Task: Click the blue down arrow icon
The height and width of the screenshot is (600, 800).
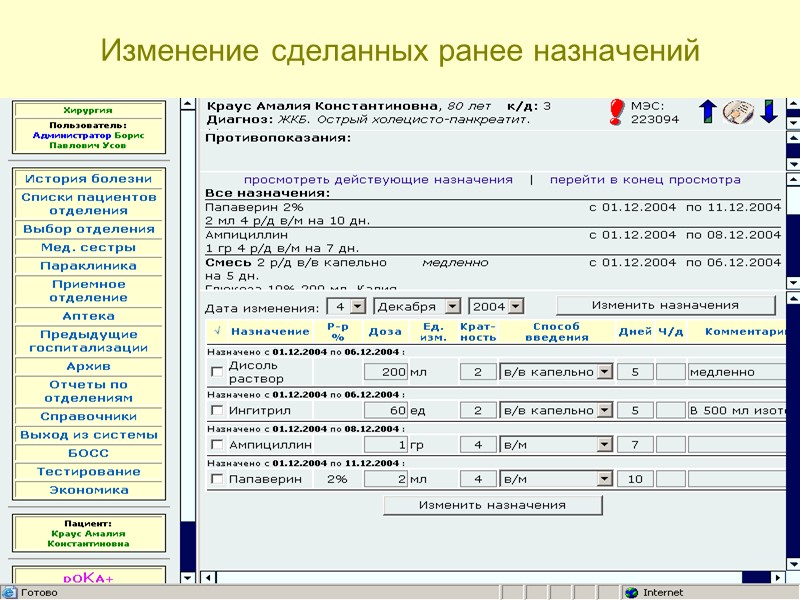Action: click(x=769, y=112)
